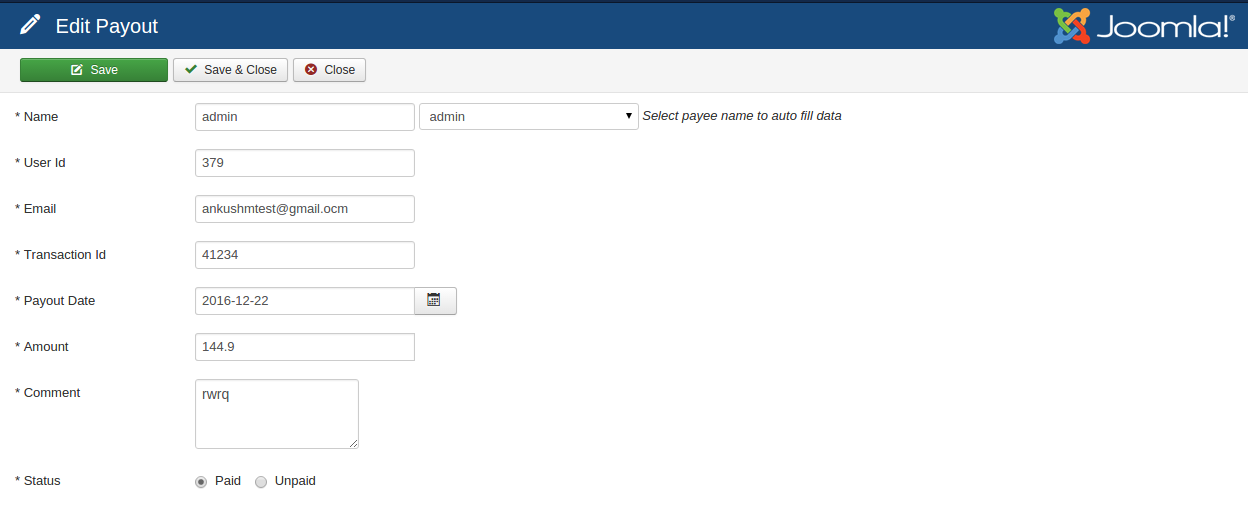Click the Paid label text
The height and width of the screenshot is (514, 1248).
click(x=228, y=481)
